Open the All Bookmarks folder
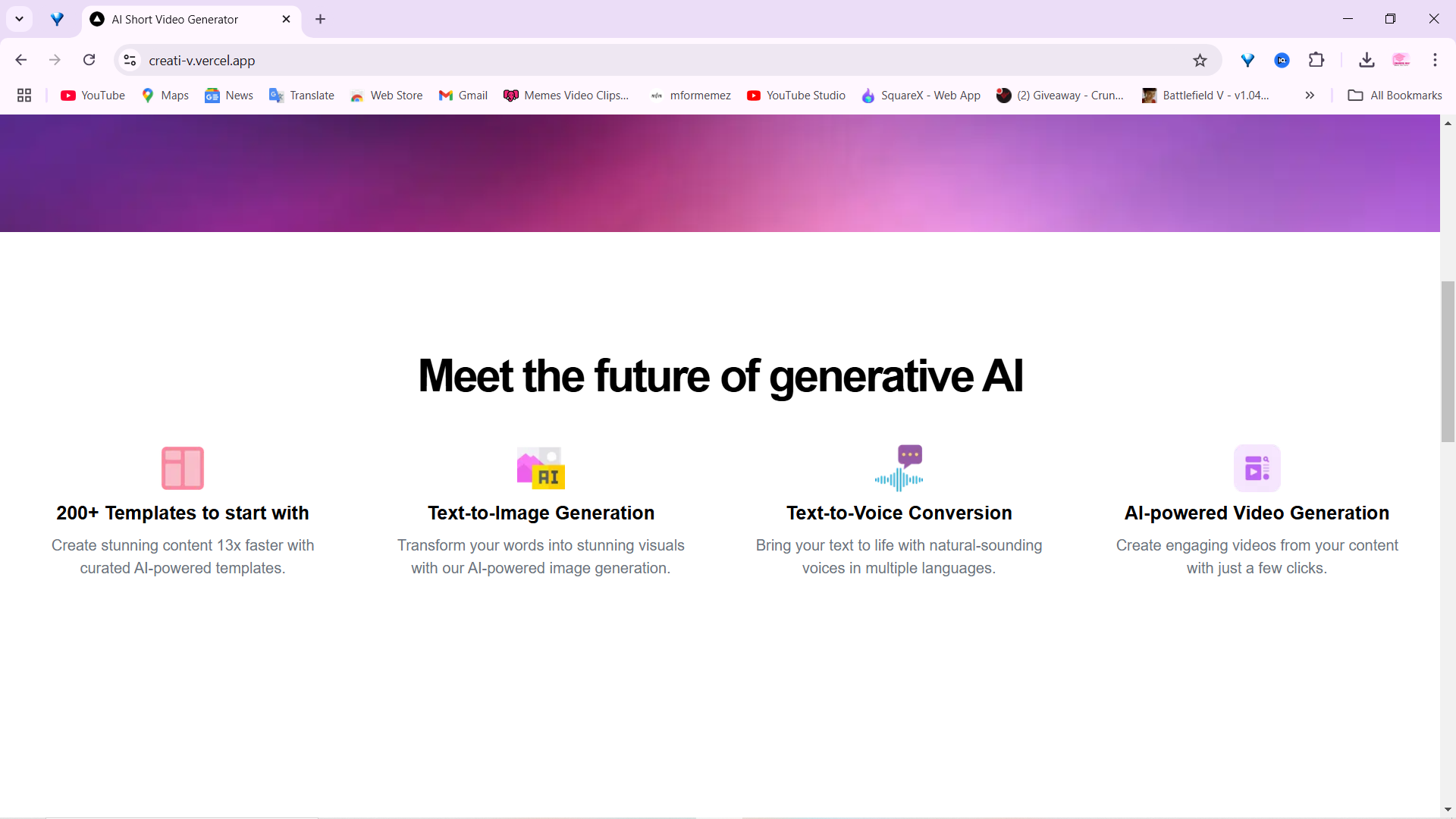This screenshot has height=819, width=1456. [x=1395, y=96]
